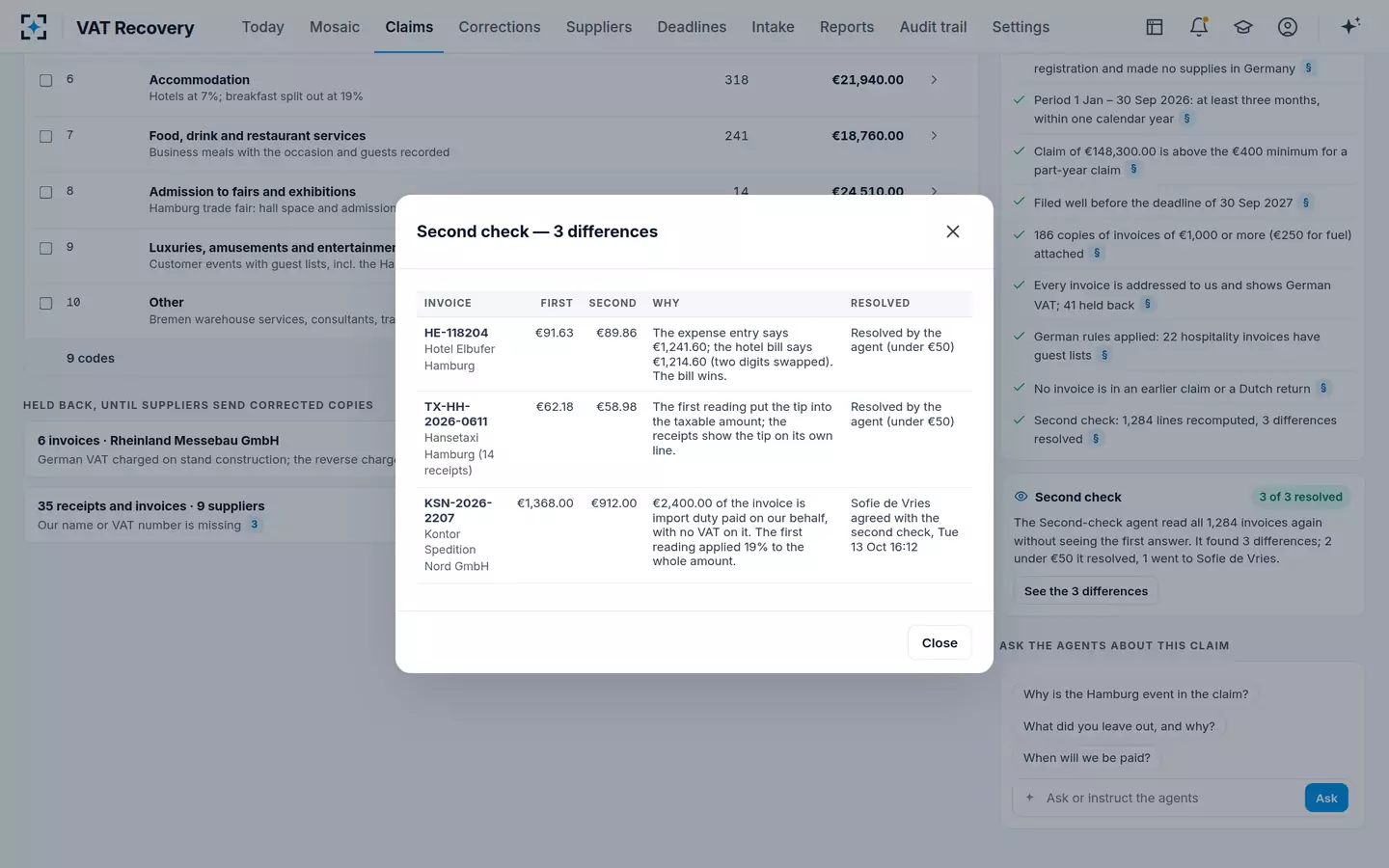This screenshot has height=868, width=1389.
Task: Open the citation marker after Dutch return
Action: (1323, 388)
